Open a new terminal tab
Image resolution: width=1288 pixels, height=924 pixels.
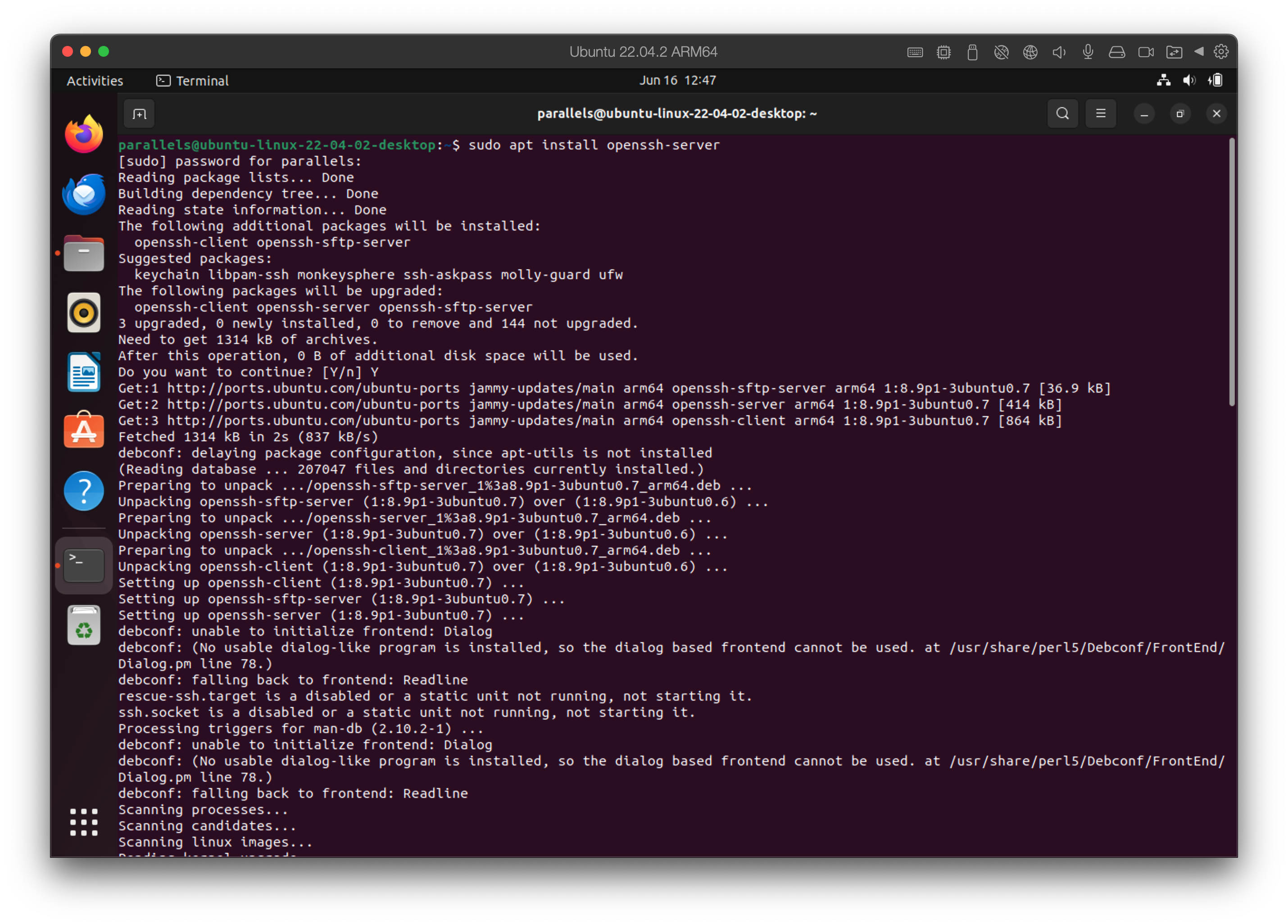click(x=139, y=113)
